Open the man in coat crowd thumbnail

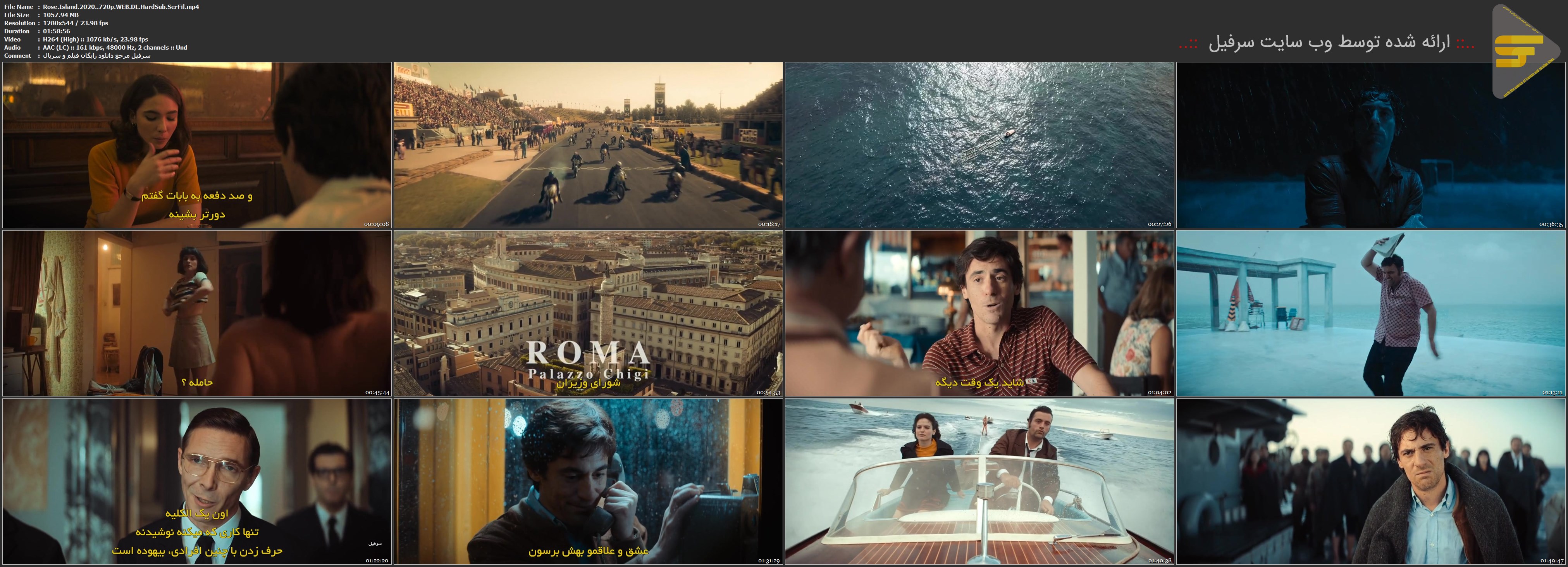1371,481
